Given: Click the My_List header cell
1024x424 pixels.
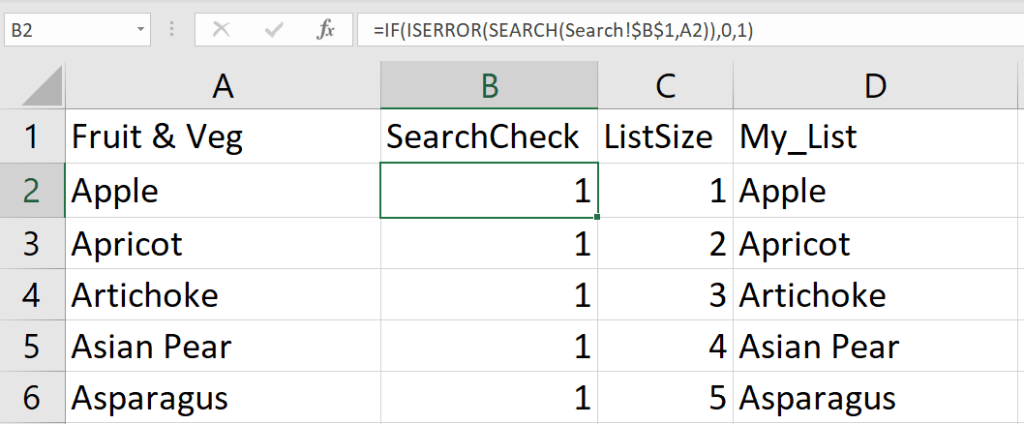Looking at the screenshot, I should 876,137.
